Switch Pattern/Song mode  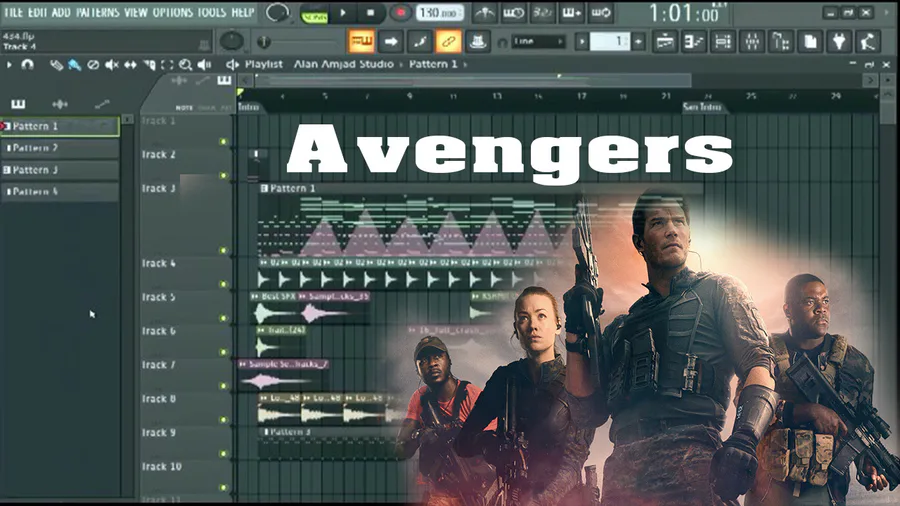315,14
